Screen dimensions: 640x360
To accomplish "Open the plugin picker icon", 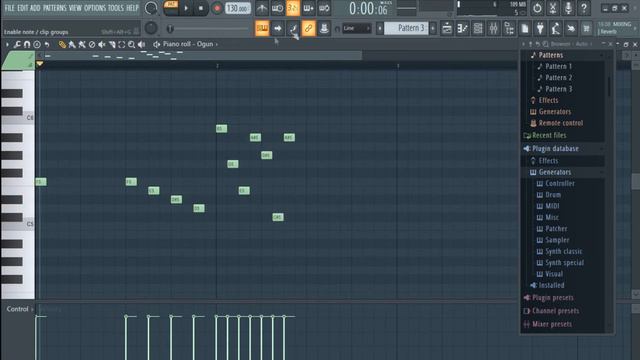I will coord(540,28).
